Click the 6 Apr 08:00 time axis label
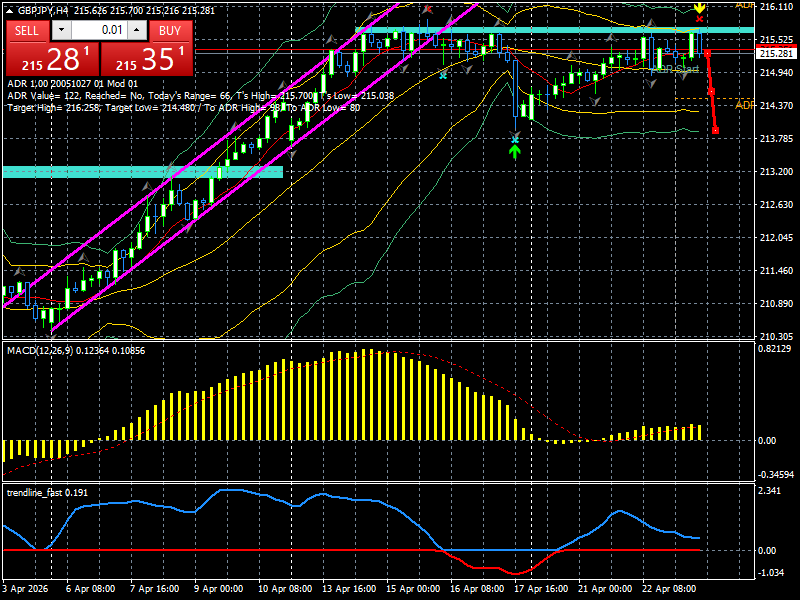The image size is (800, 600). 91,589
